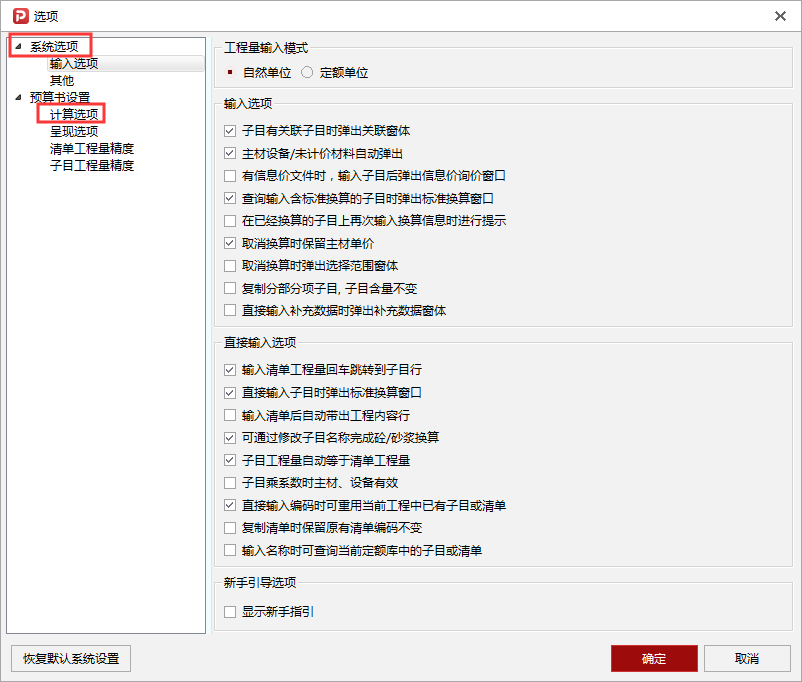Check 显示新手指引 under 新手引导选项
This screenshot has height=682, width=802.
tap(229, 612)
